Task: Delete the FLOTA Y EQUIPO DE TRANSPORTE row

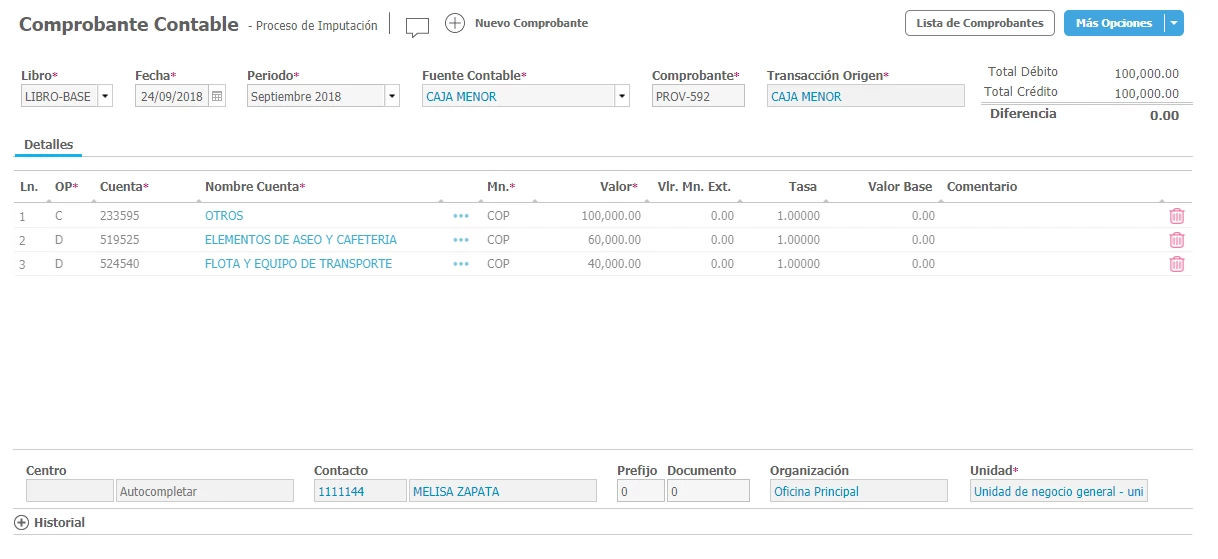Action: 1177,264
